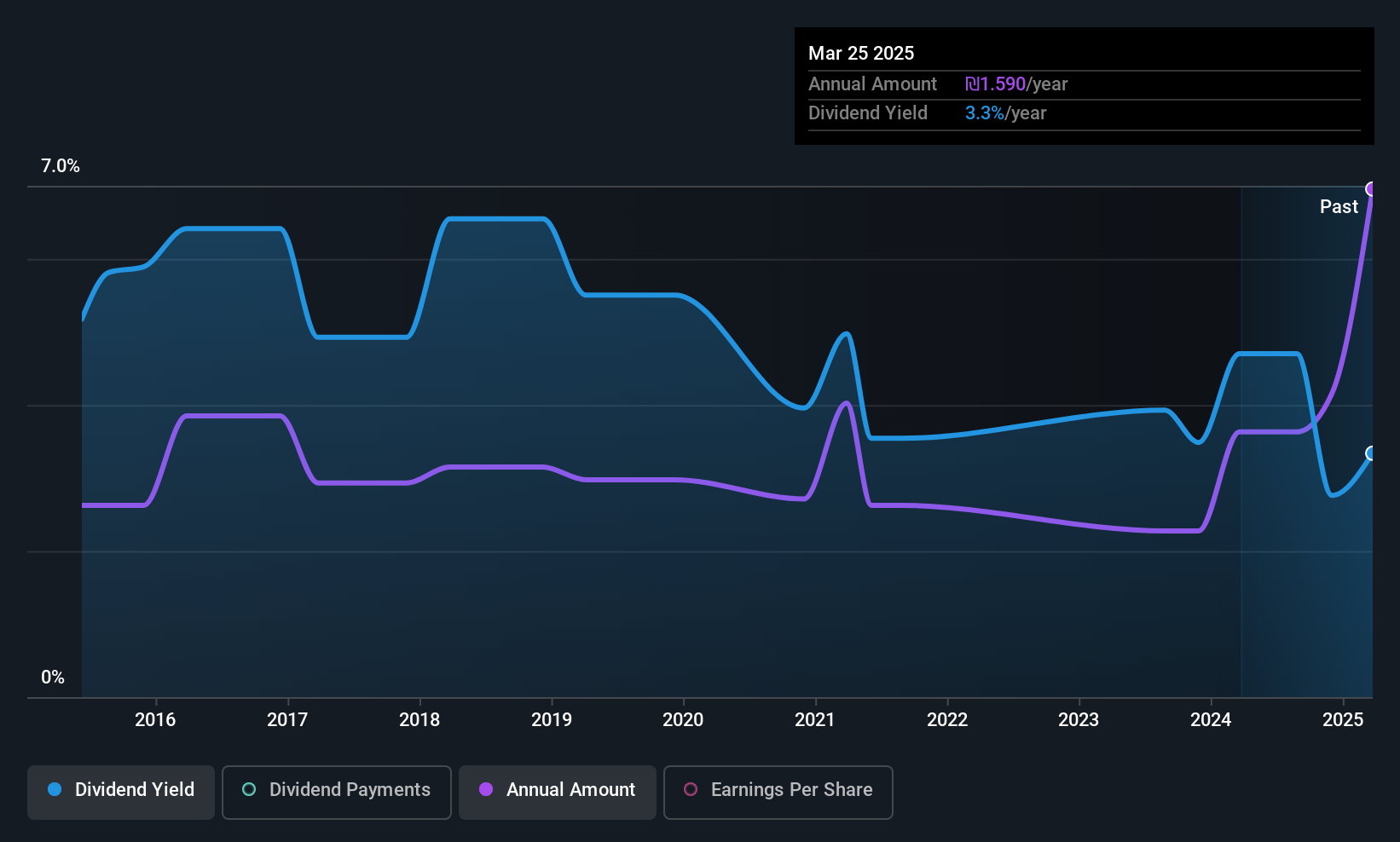Click the purple Annual Amount legend dot
The image size is (1400, 842).
pos(486,789)
